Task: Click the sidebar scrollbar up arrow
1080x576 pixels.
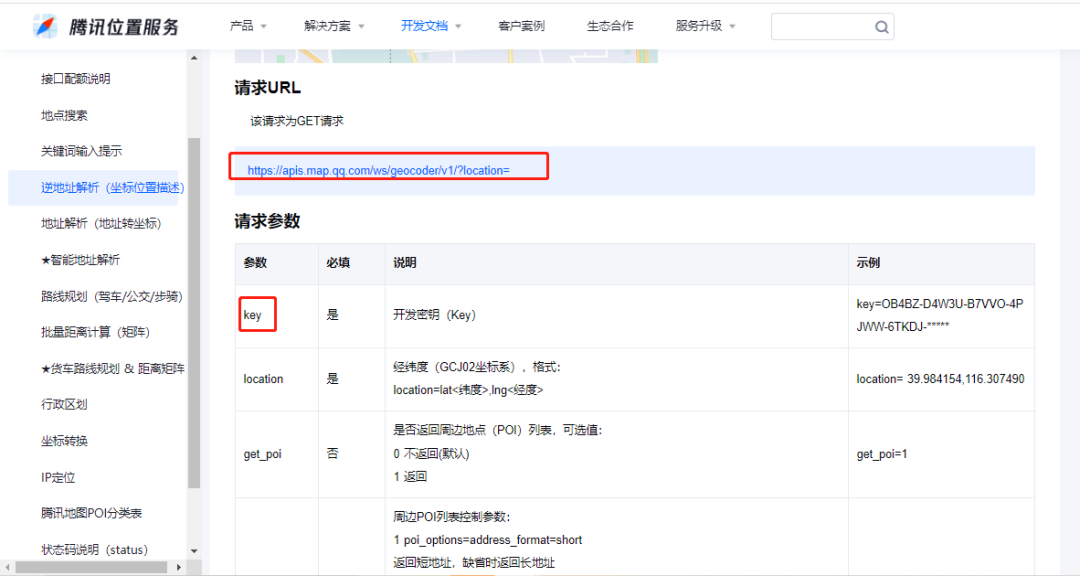Action: point(195,57)
